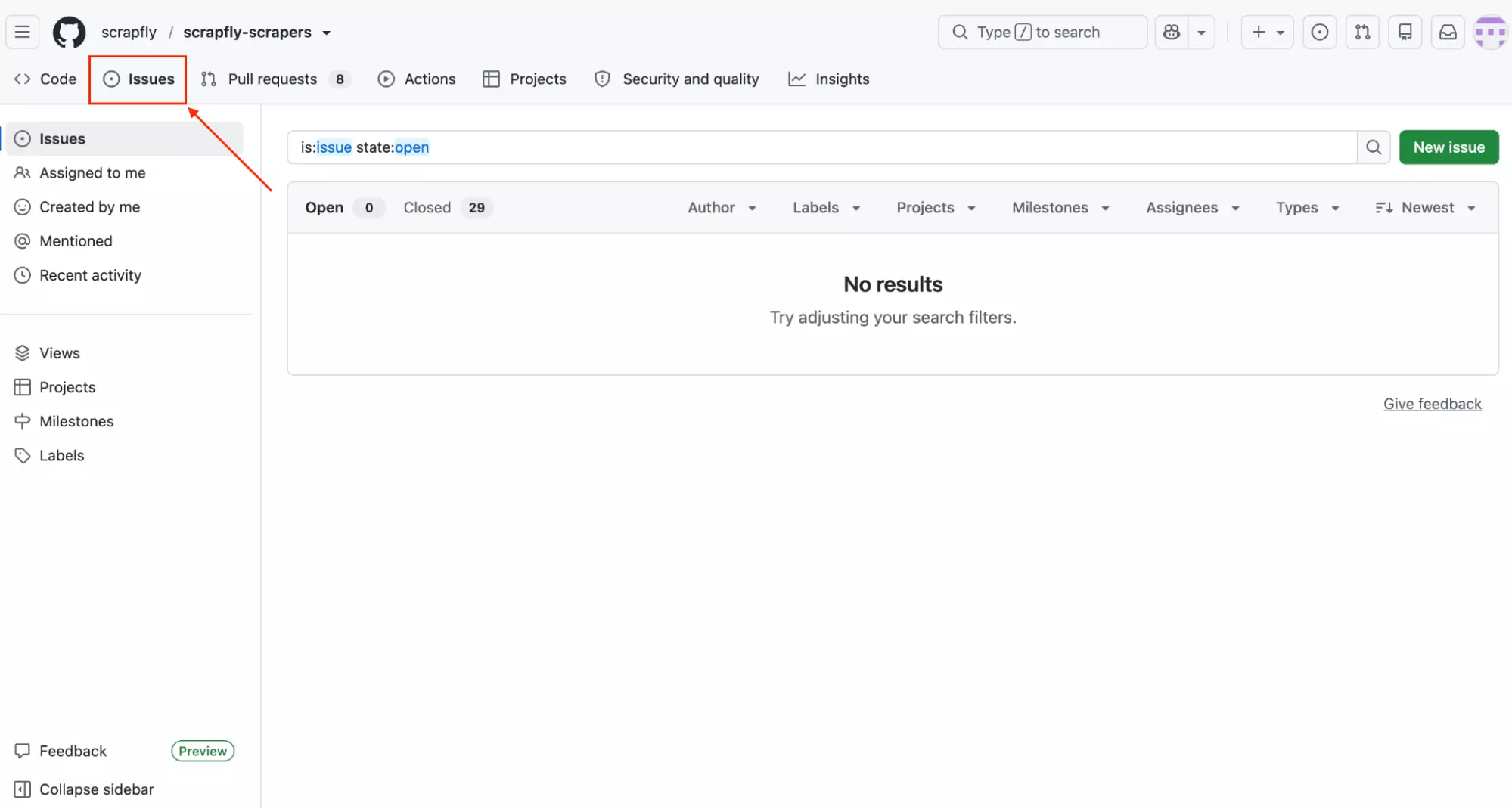The image size is (1512, 809).
Task: Show Closed issues list
Action: [447, 207]
